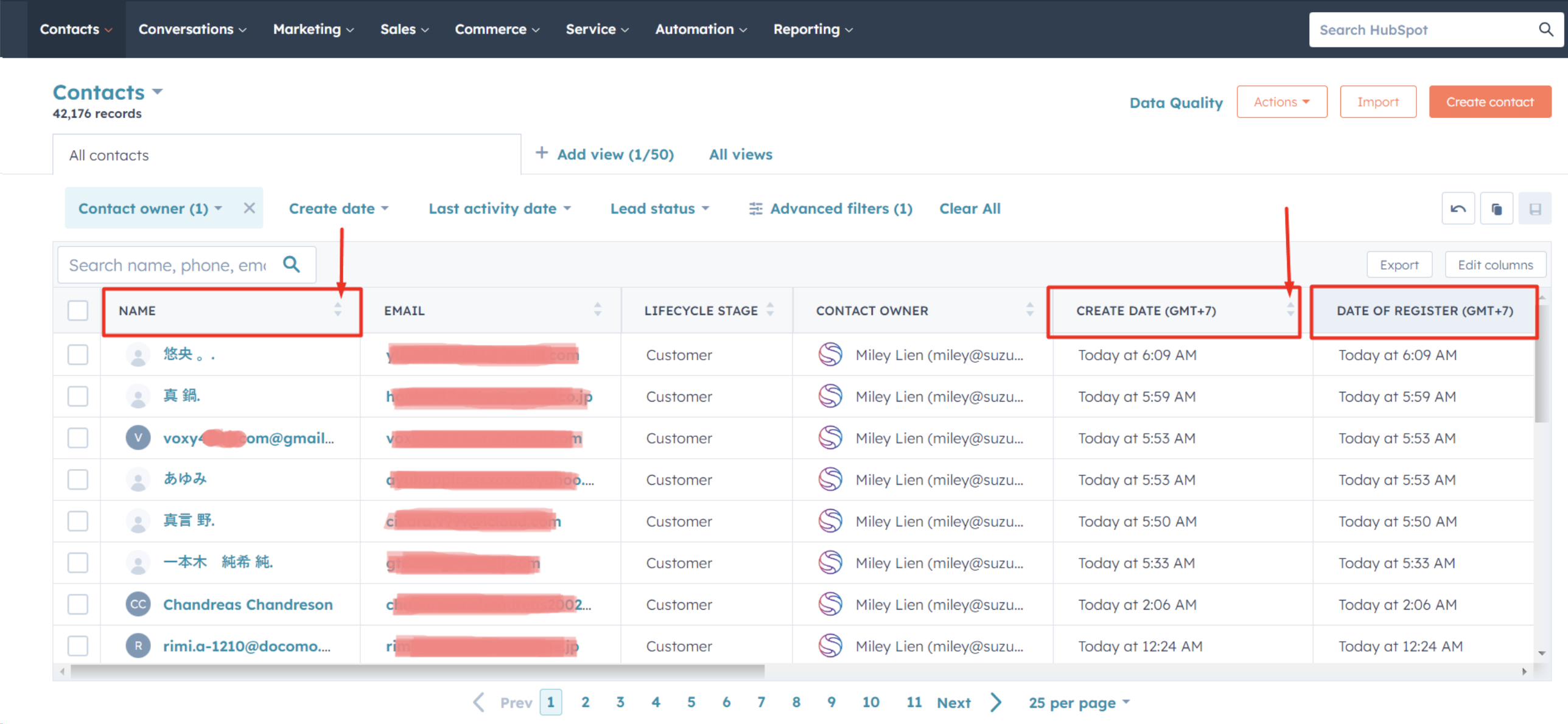This screenshot has height=724, width=1568.
Task: Check the box for contact 真言 野
Action: pyautogui.click(x=78, y=521)
